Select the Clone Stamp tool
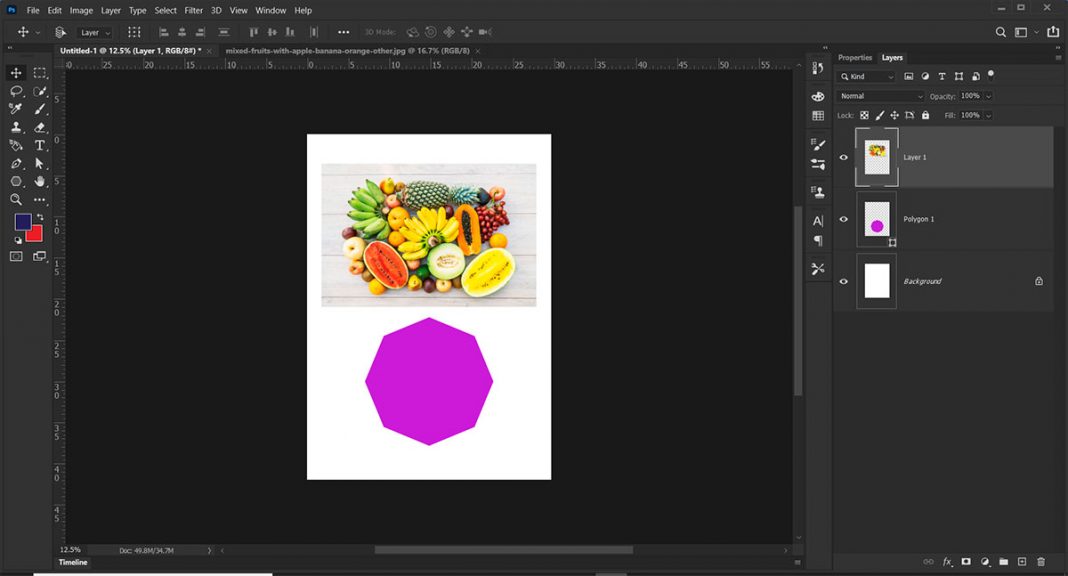The image size is (1068, 576). (x=15, y=127)
